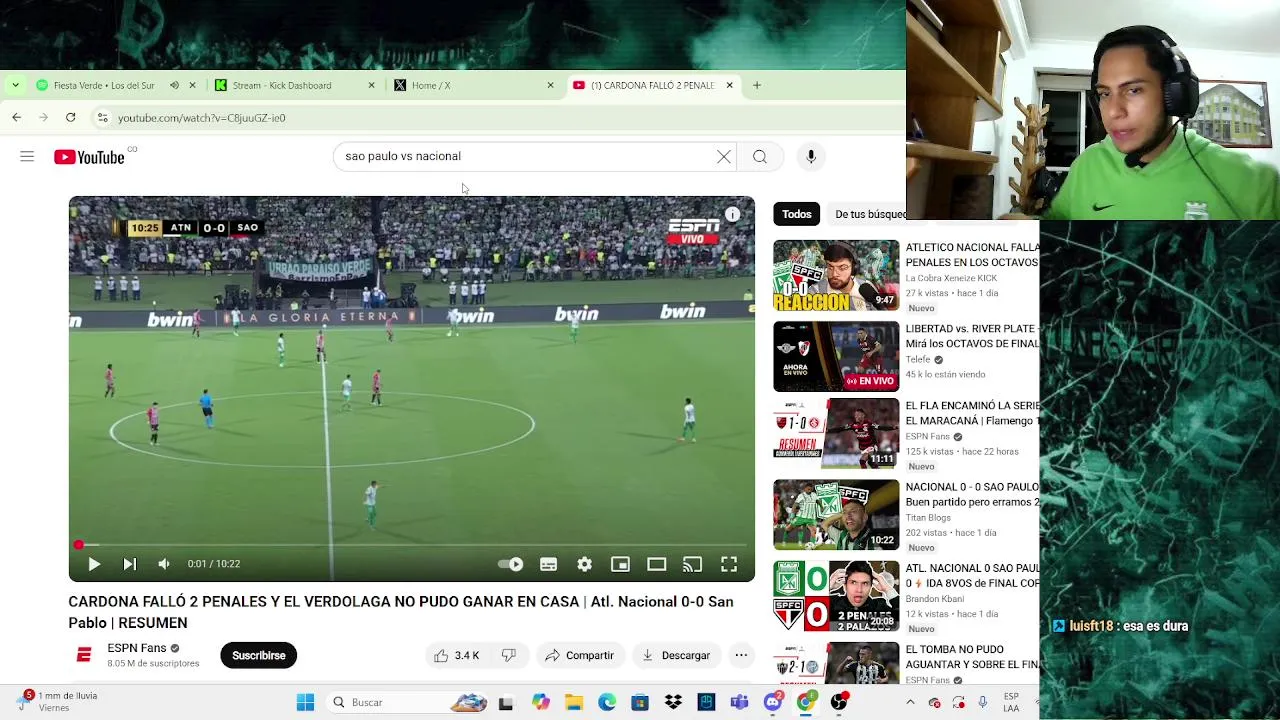
Task: Click the address bar URL
Action: tap(202, 118)
